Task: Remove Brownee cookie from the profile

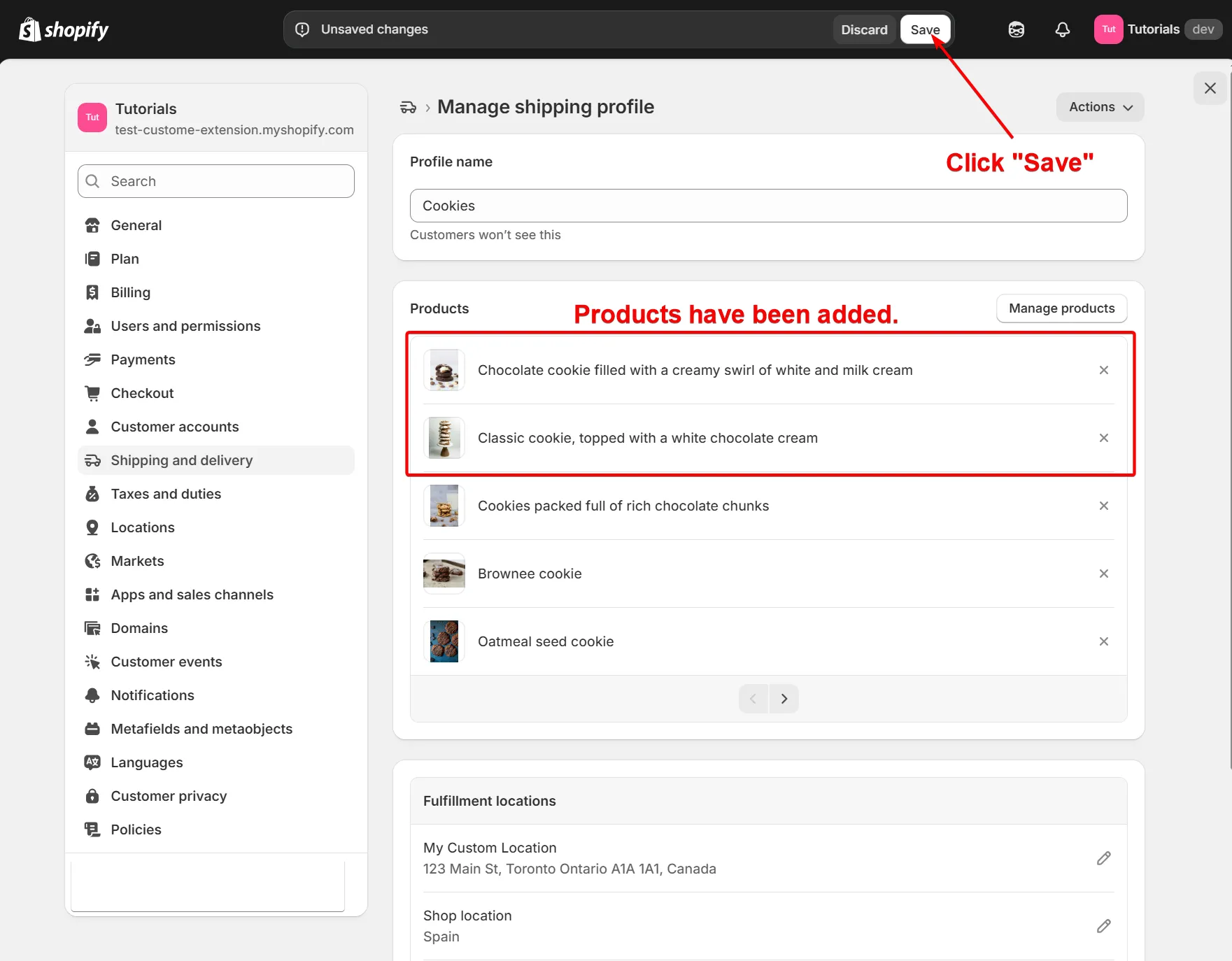Action: coord(1103,574)
